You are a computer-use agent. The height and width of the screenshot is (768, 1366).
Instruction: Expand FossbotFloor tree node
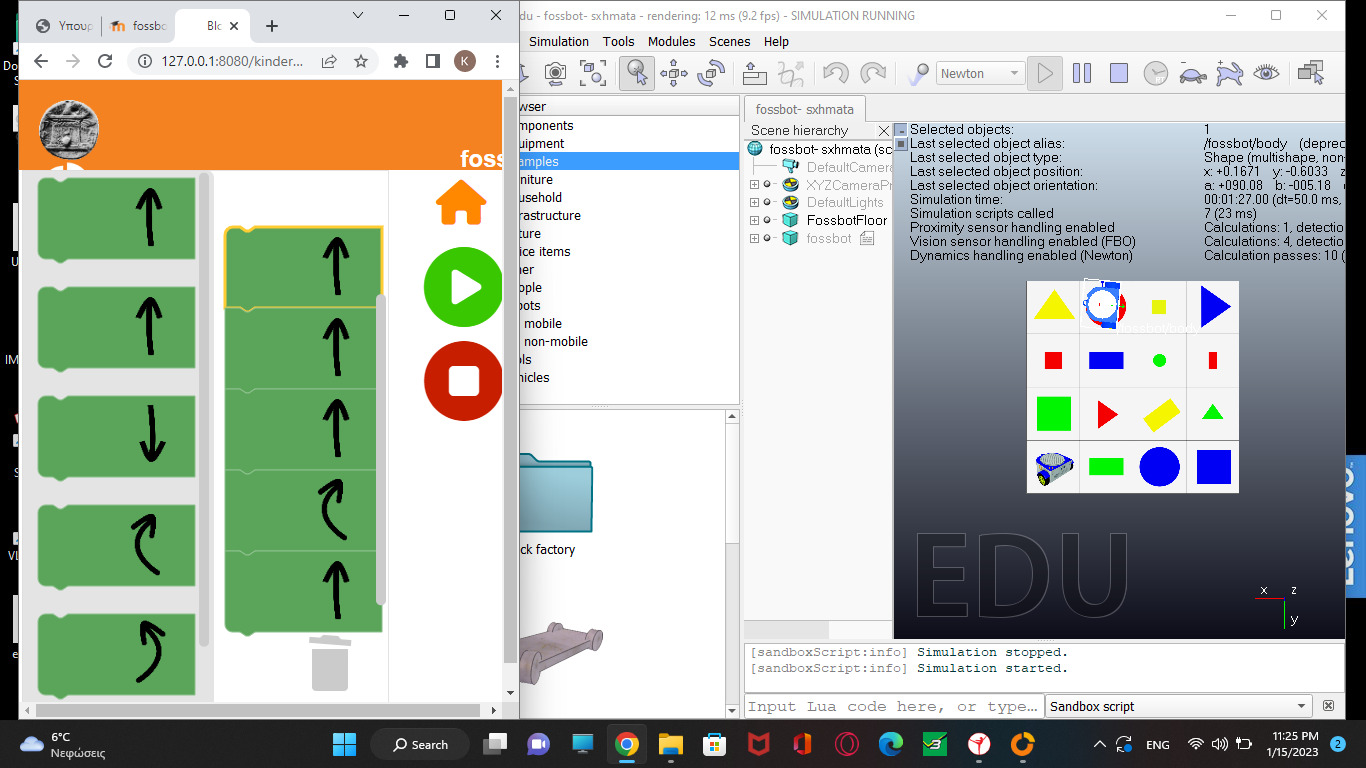click(x=754, y=220)
